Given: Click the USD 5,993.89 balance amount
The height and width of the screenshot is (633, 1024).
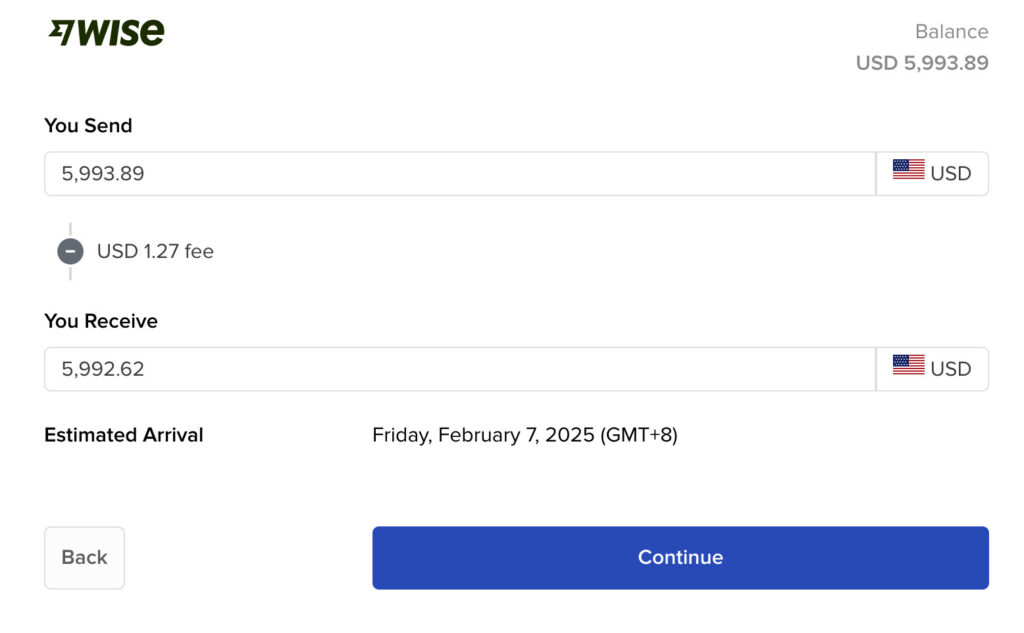Looking at the screenshot, I should point(922,63).
